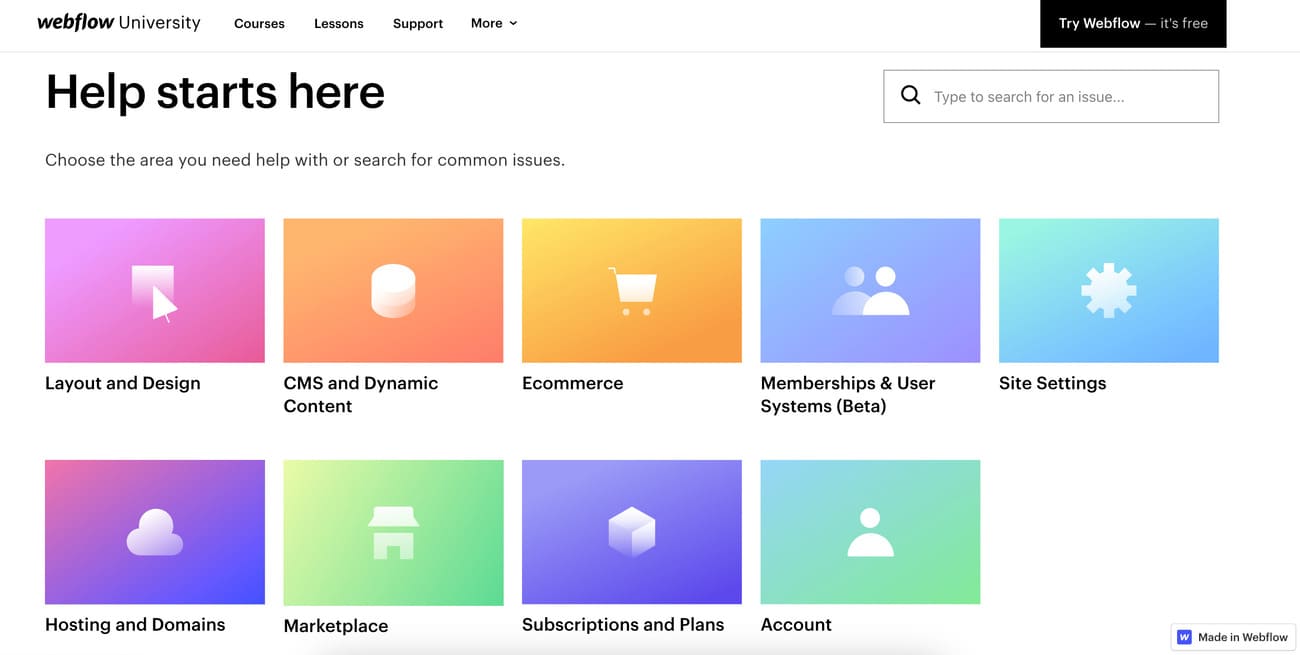Open Memberships & User Systems (Beta) link
Image resolution: width=1300 pixels, height=655 pixels.
tap(848, 394)
